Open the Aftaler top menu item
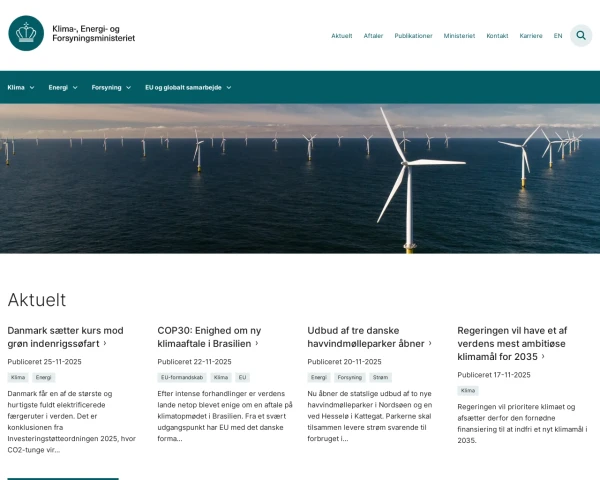Screen dimensions: 600x480 (373, 36)
